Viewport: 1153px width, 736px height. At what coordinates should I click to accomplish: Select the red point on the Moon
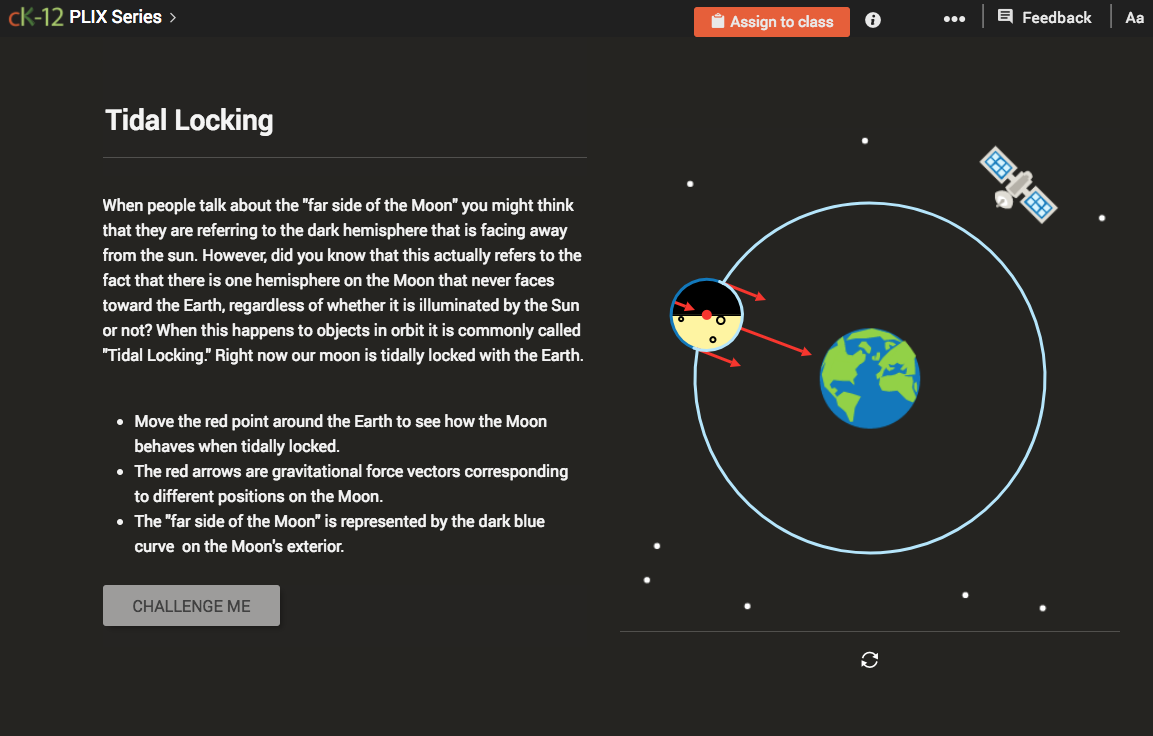708,314
